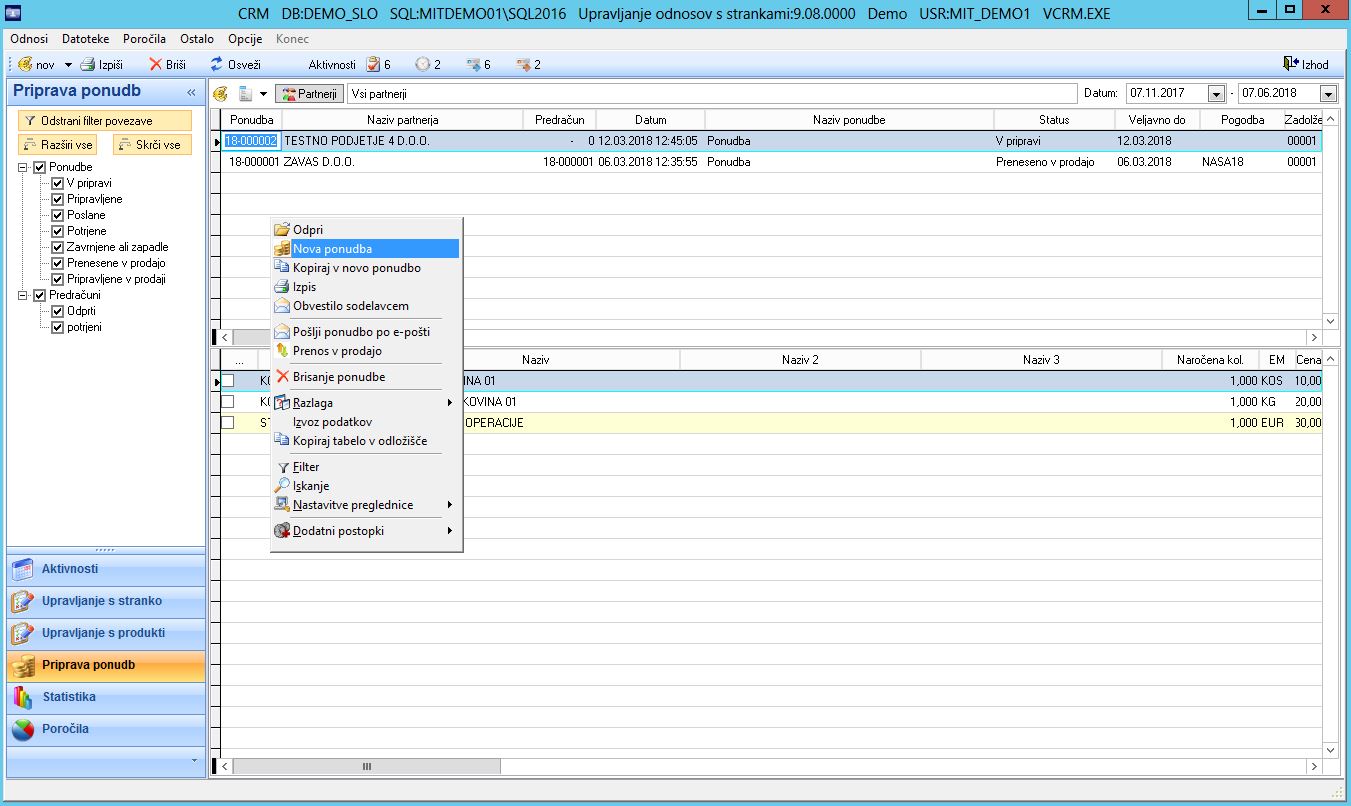Viewport: 1351px width, 806px height.
Task: Open Upravljanje s produkti section
Action: [106, 633]
